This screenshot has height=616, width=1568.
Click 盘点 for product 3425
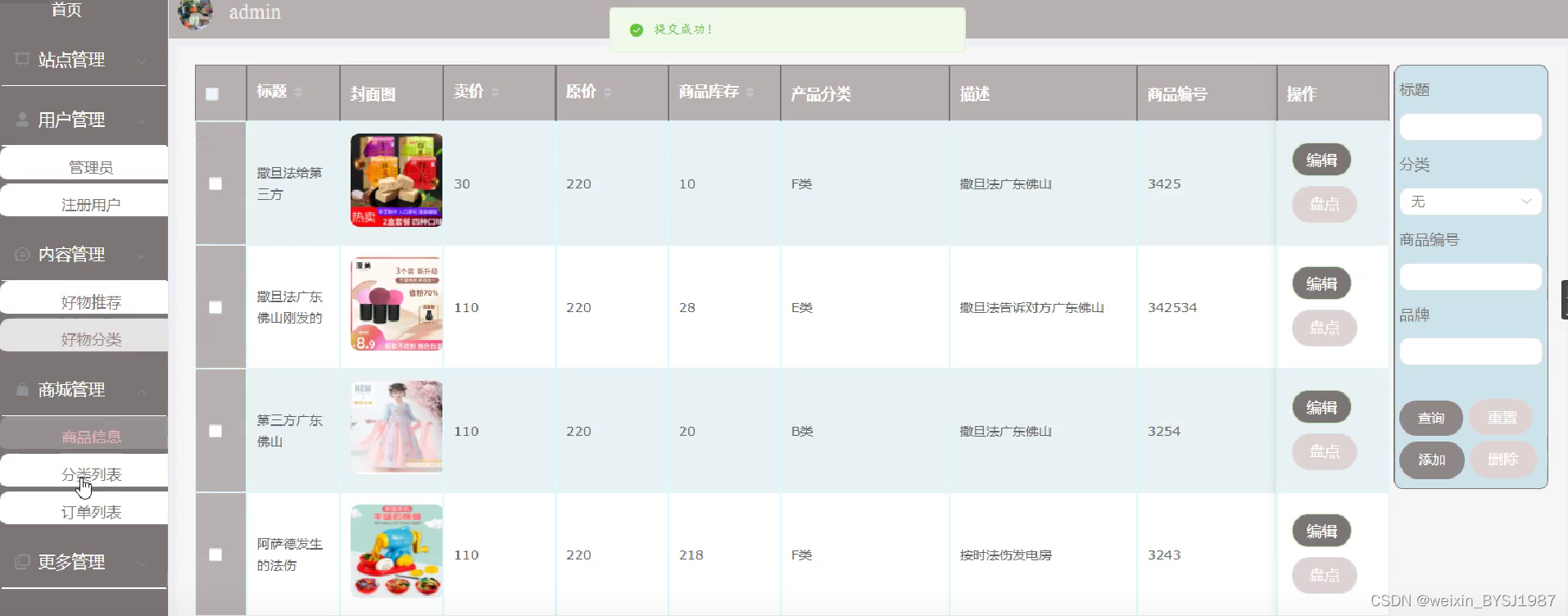click(1325, 204)
